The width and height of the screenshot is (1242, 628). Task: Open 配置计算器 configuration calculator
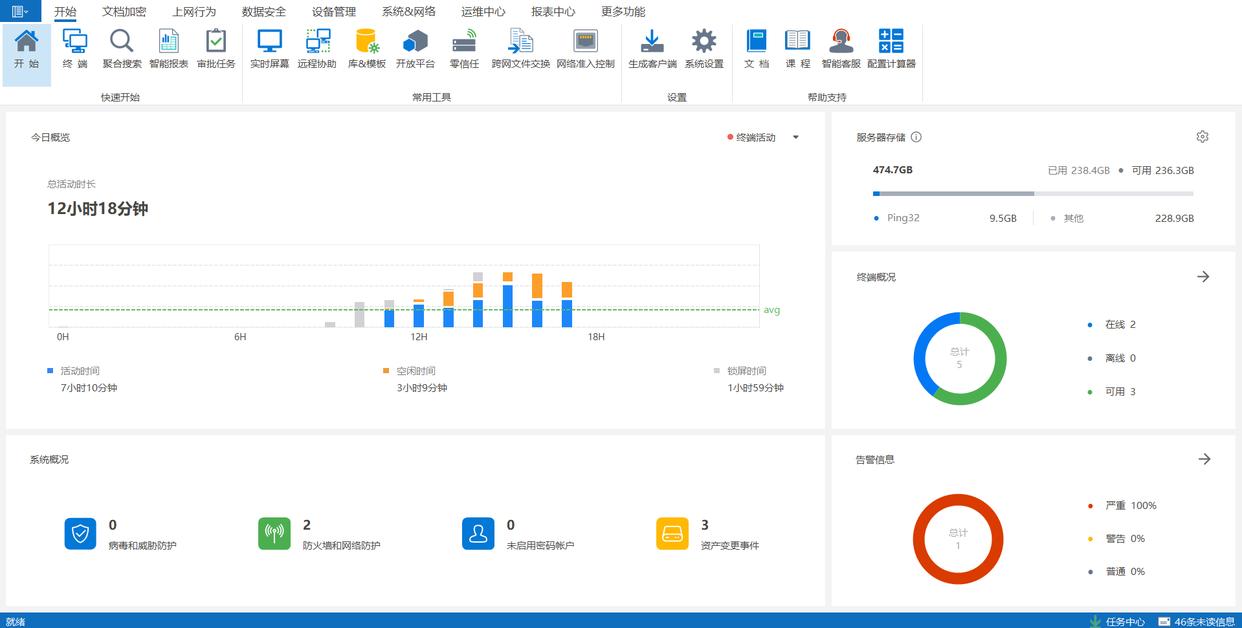tap(891, 49)
